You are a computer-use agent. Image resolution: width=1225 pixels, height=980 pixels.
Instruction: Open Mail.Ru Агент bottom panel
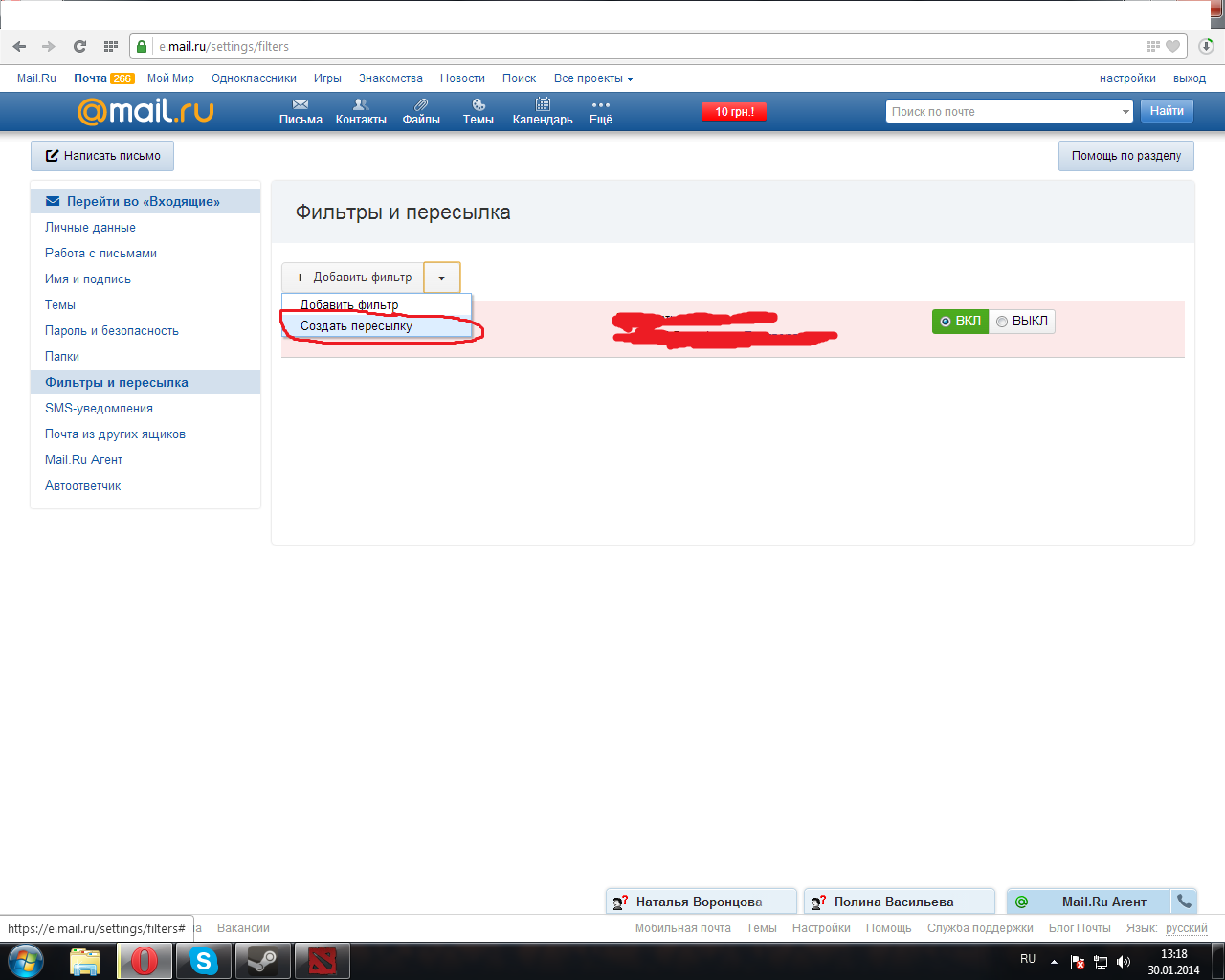(1089, 902)
